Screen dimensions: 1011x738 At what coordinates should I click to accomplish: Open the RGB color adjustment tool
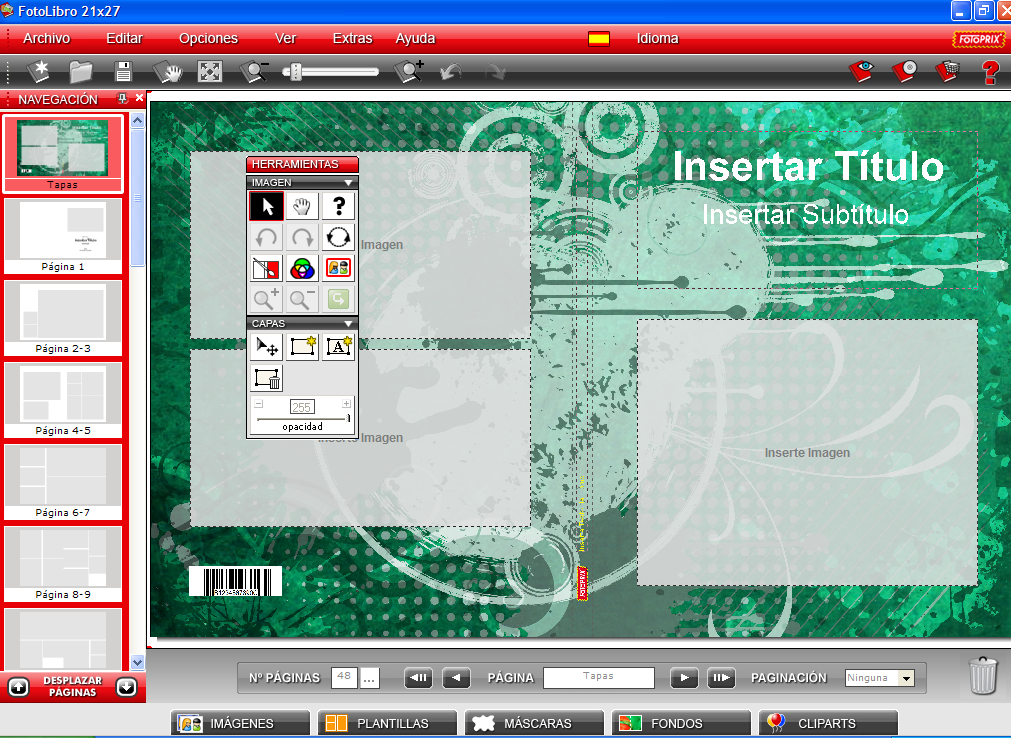pyautogui.click(x=302, y=268)
